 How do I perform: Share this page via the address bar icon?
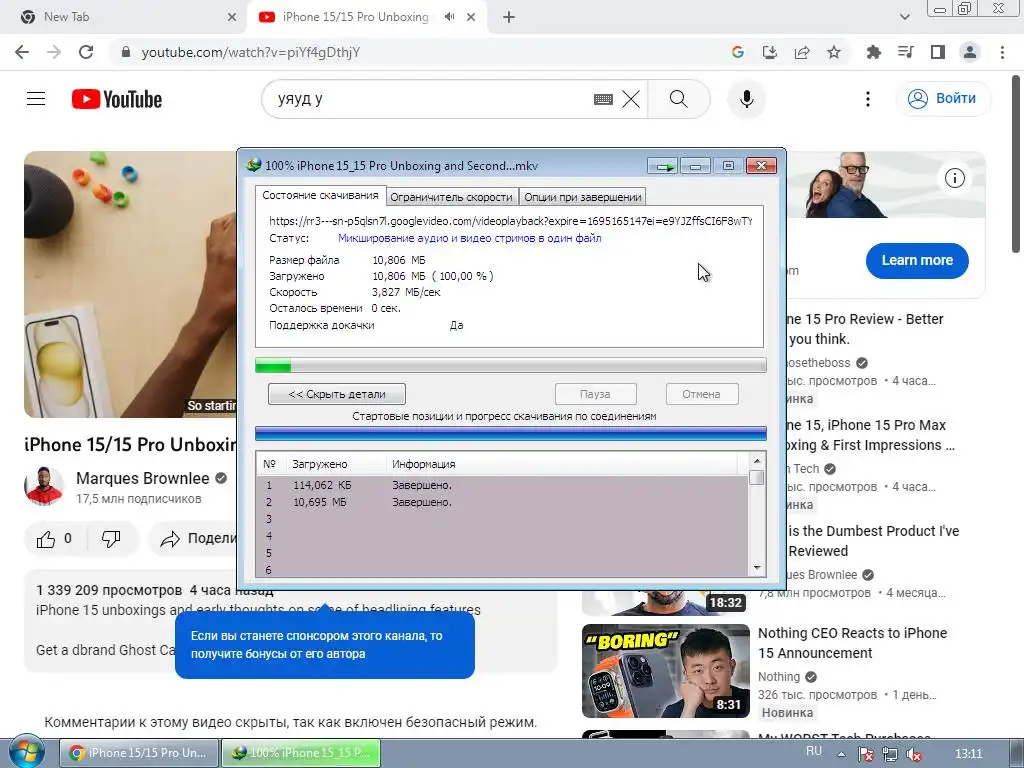802,52
